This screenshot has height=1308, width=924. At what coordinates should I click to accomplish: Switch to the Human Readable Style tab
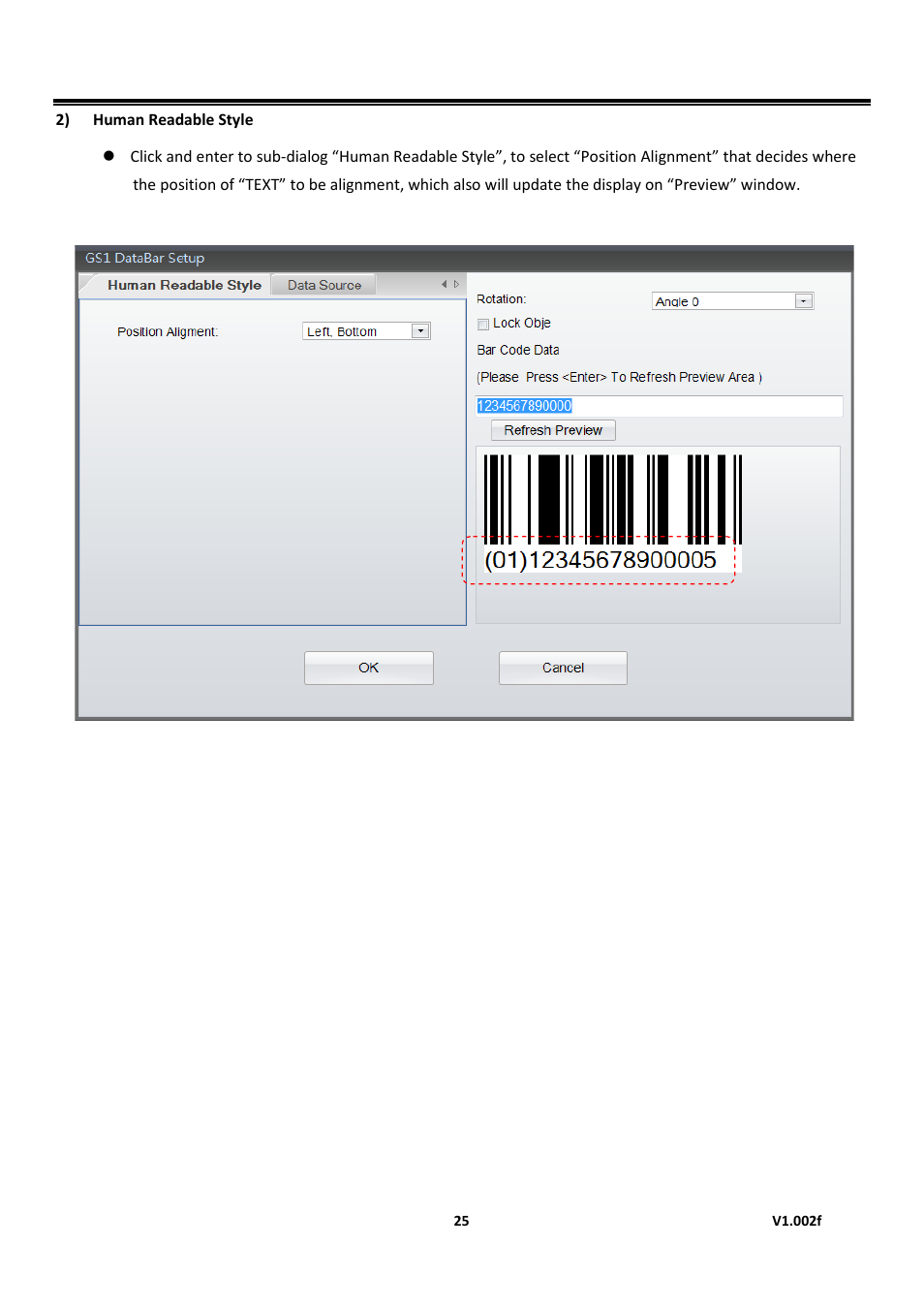184,285
